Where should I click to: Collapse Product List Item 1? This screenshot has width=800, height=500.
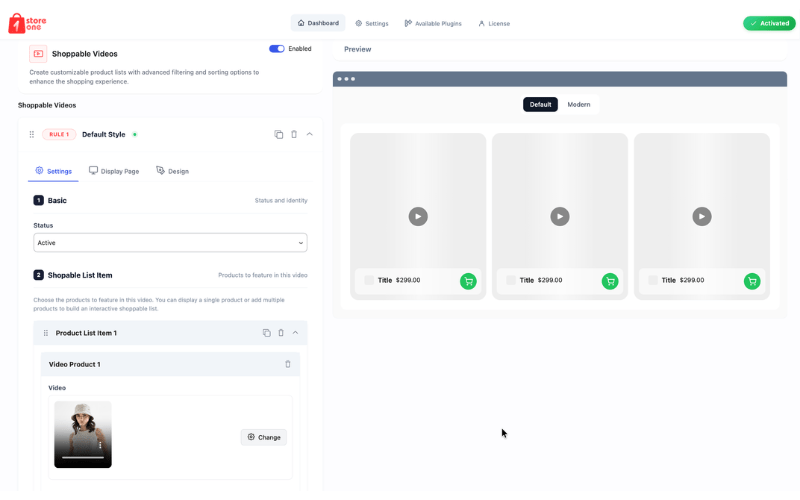coord(295,333)
